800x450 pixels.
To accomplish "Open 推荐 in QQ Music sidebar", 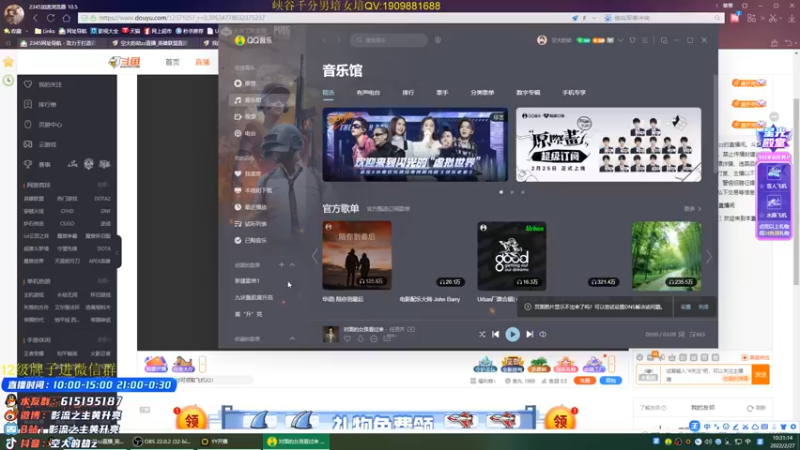I will point(245,83).
